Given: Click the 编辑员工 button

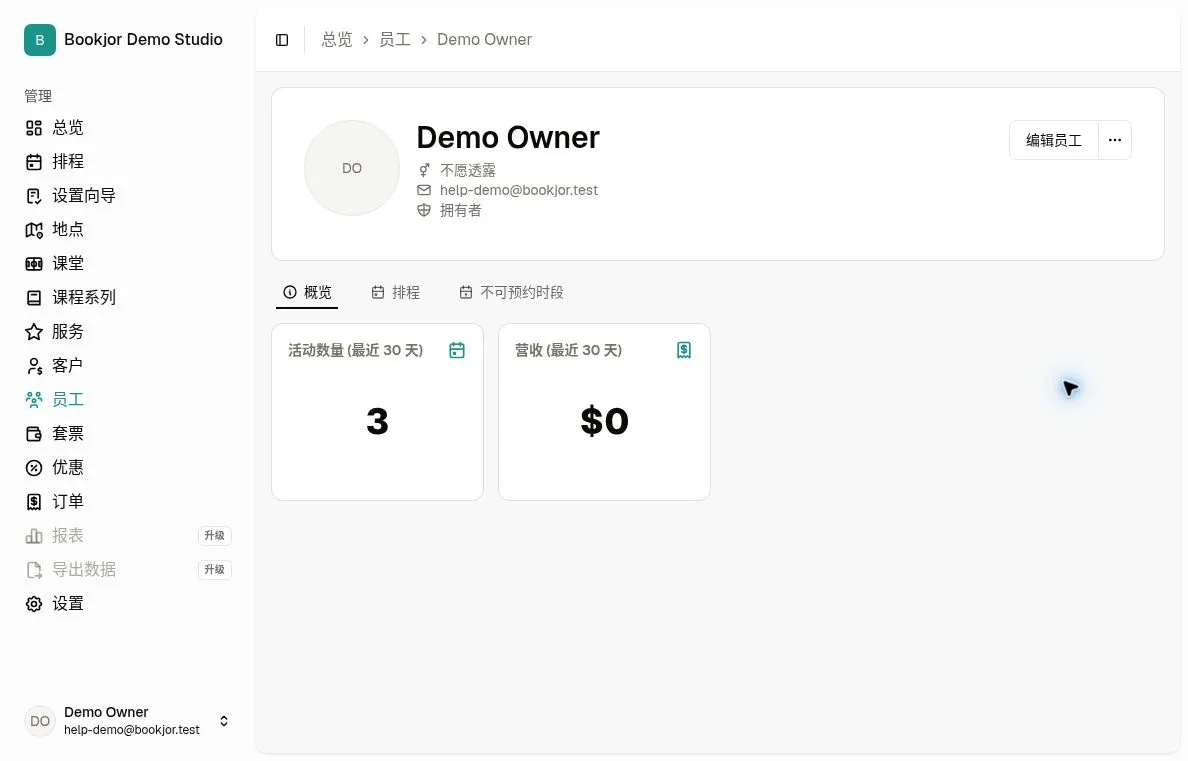Looking at the screenshot, I should (x=1054, y=140).
